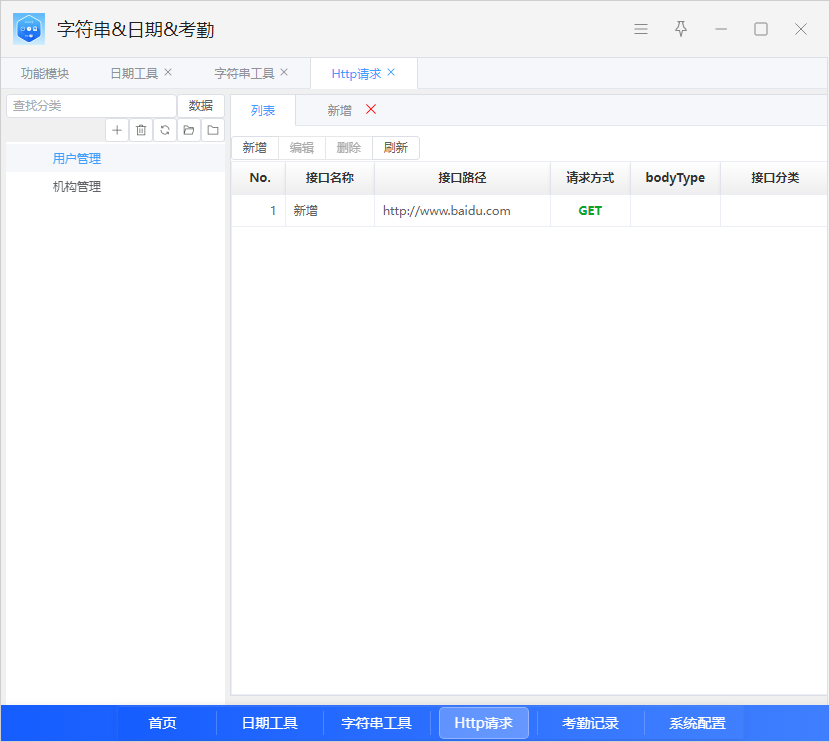Viewport: 830px width, 742px height.
Task: Click the bodyType column header
Action: pyautogui.click(x=675, y=178)
